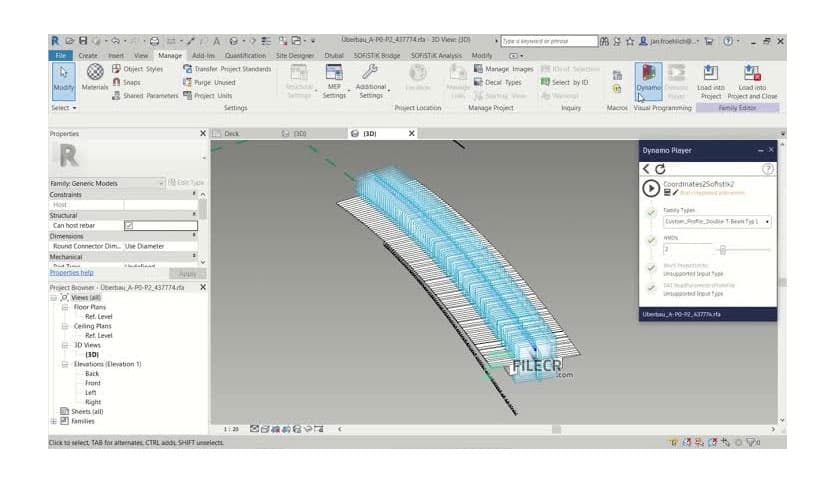
Task: Open Project Units
Action: [x=208, y=95]
